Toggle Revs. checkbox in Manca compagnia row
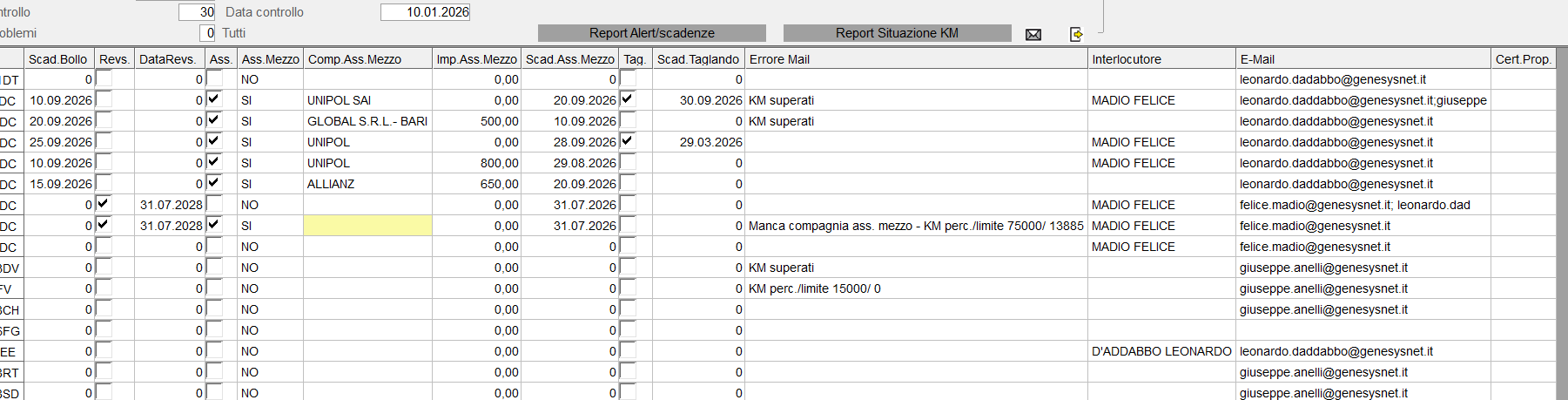 pyautogui.click(x=104, y=225)
